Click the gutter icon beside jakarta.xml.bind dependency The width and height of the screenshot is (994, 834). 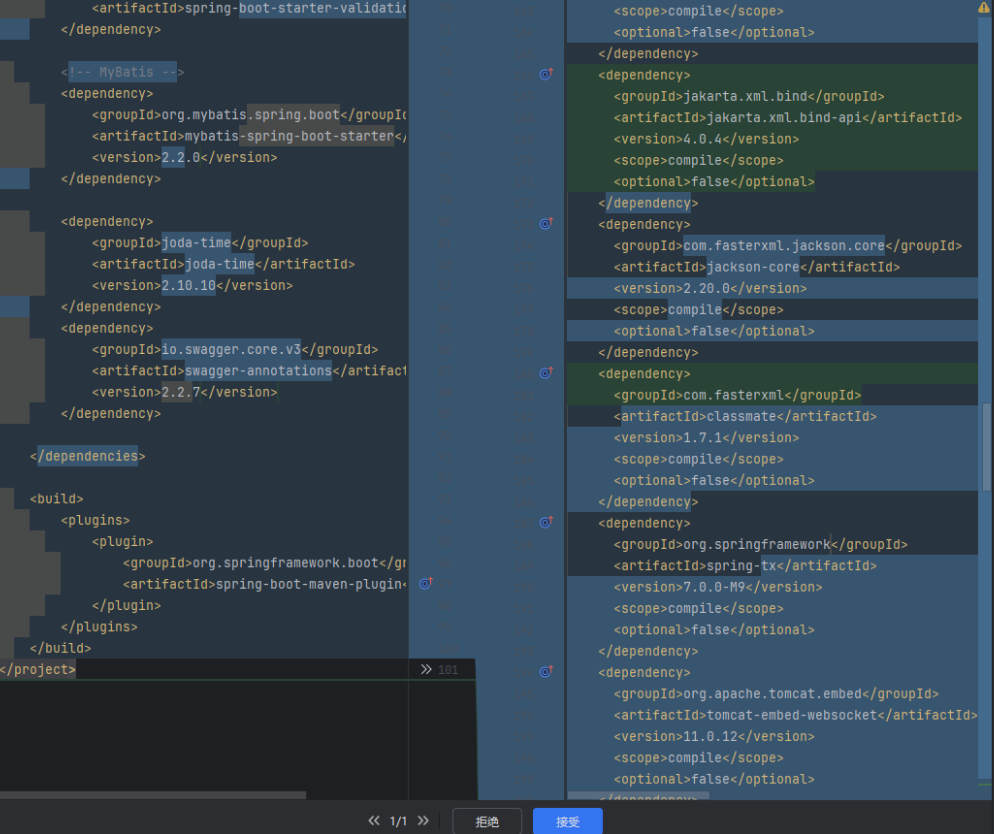(546, 75)
